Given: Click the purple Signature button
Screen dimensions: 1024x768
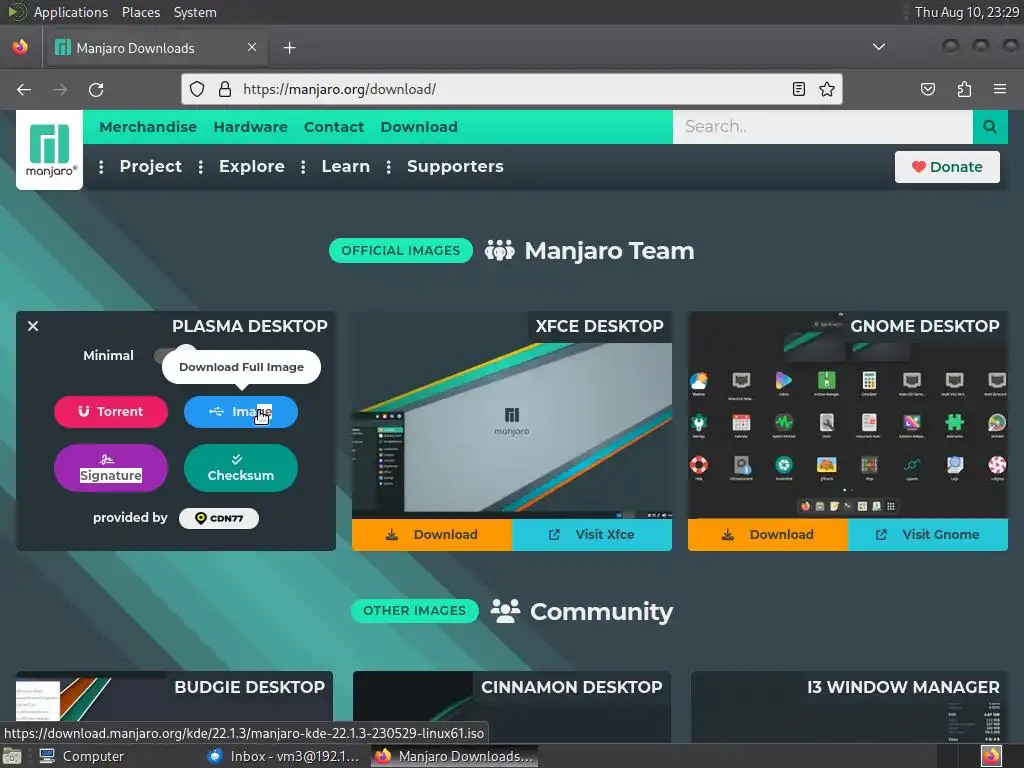Looking at the screenshot, I should click(111, 468).
